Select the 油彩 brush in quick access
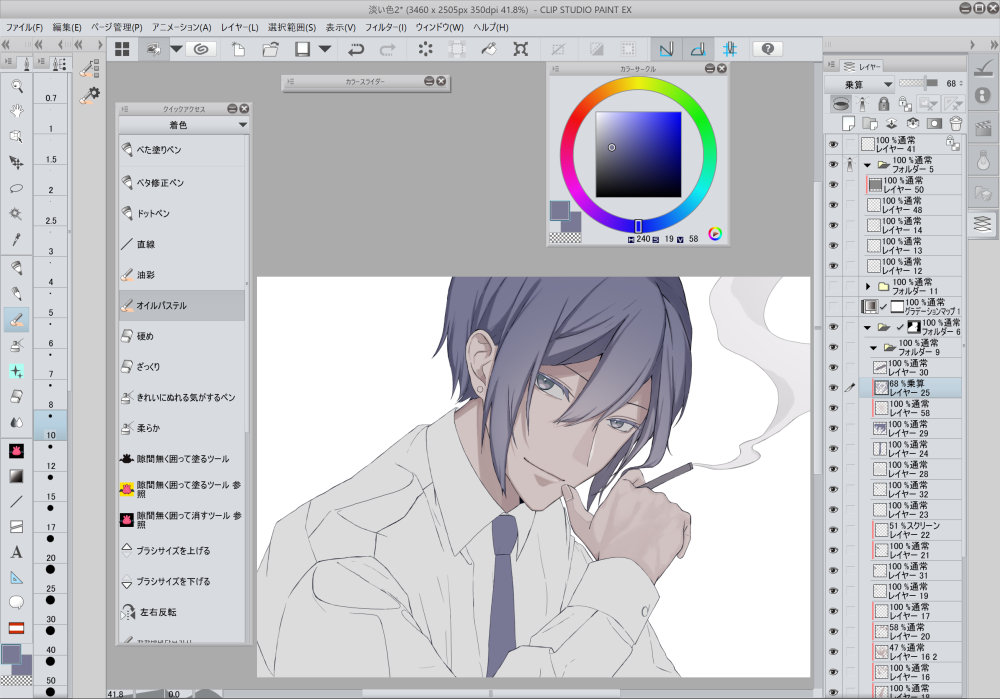This screenshot has width=1000, height=699. coord(147,274)
